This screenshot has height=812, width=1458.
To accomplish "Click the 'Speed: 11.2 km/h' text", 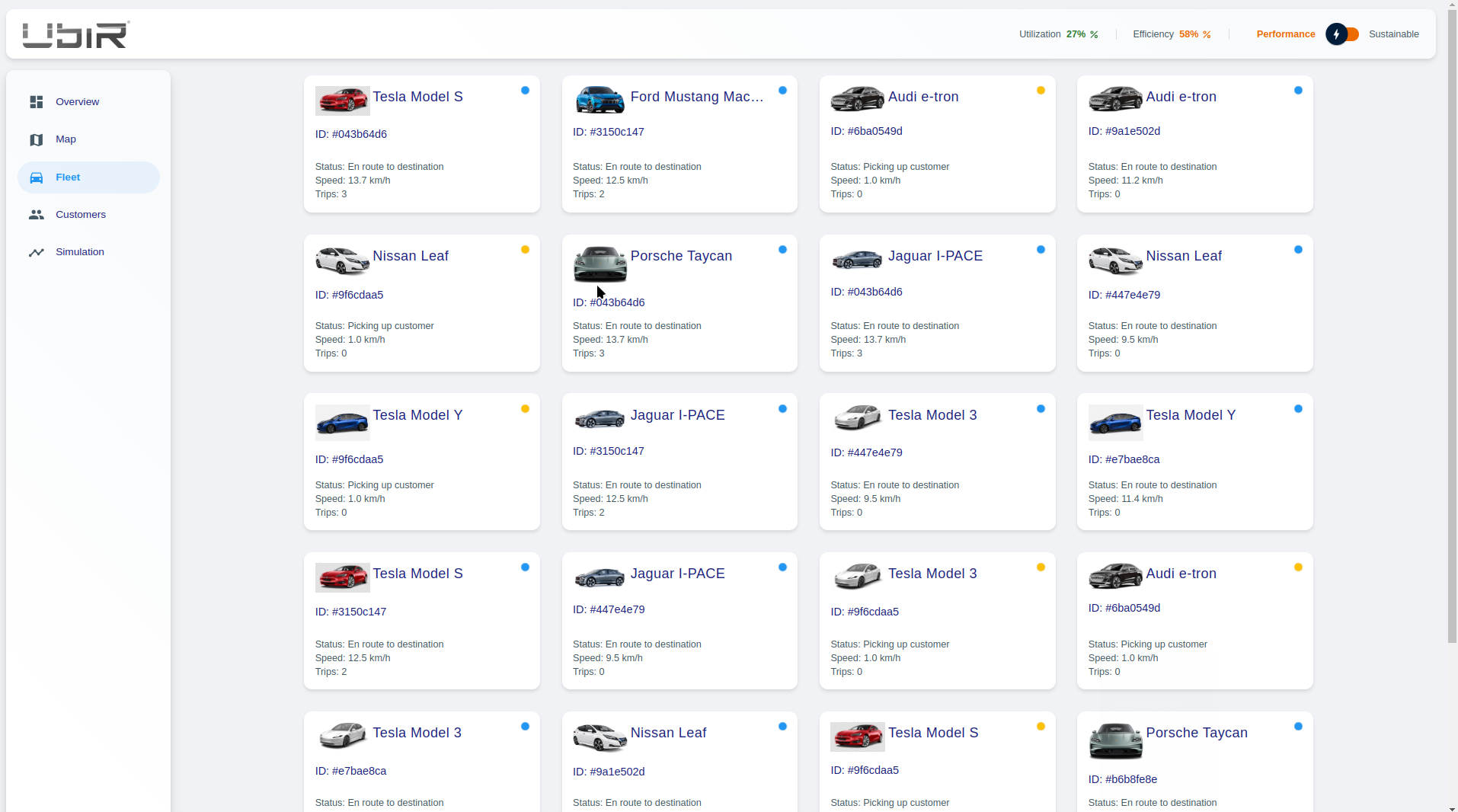I will 1126,181.
